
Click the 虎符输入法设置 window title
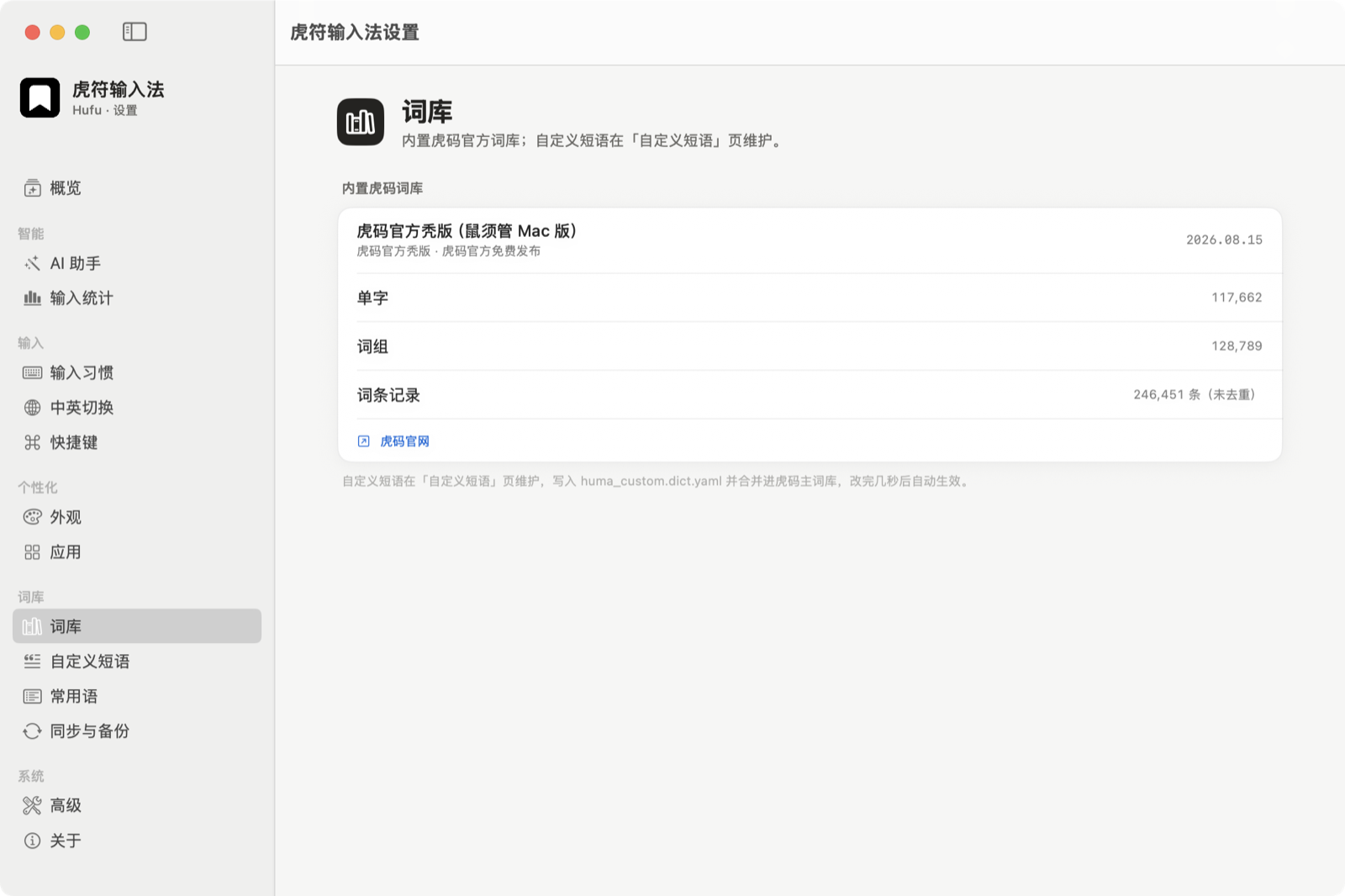[355, 32]
